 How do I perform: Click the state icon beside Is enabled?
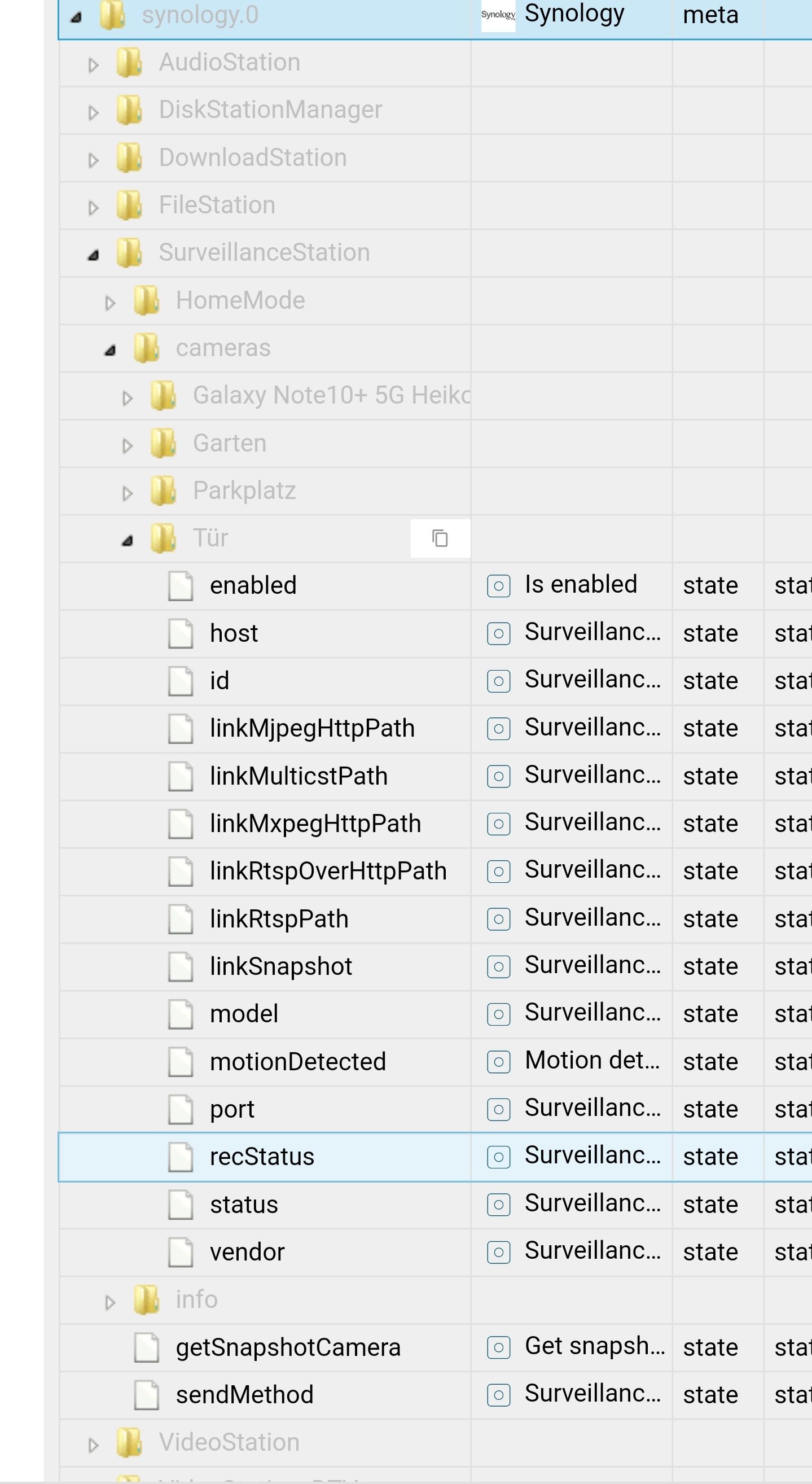click(x=499, y=586)
